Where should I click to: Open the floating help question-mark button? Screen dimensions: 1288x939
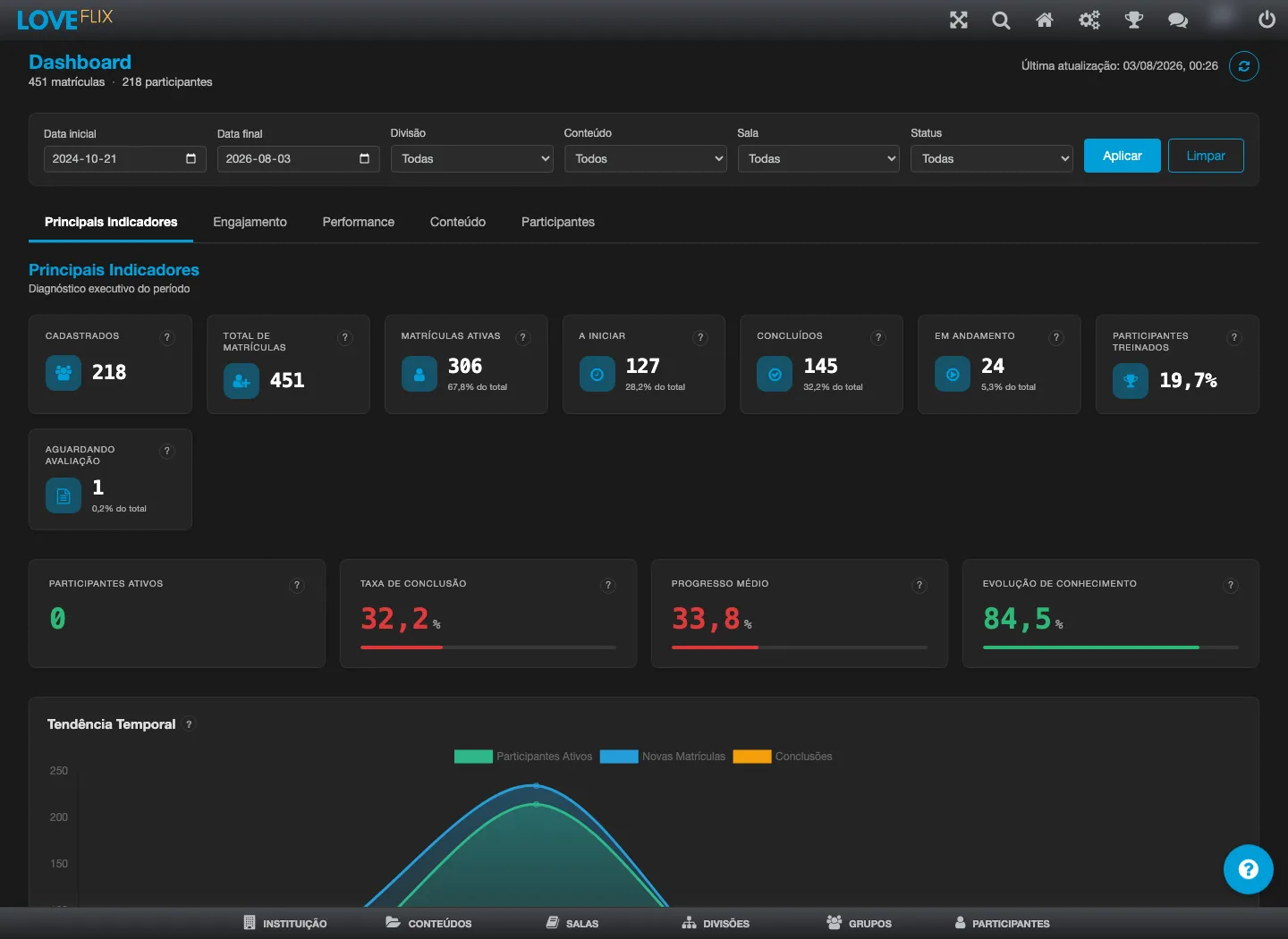1249,869
